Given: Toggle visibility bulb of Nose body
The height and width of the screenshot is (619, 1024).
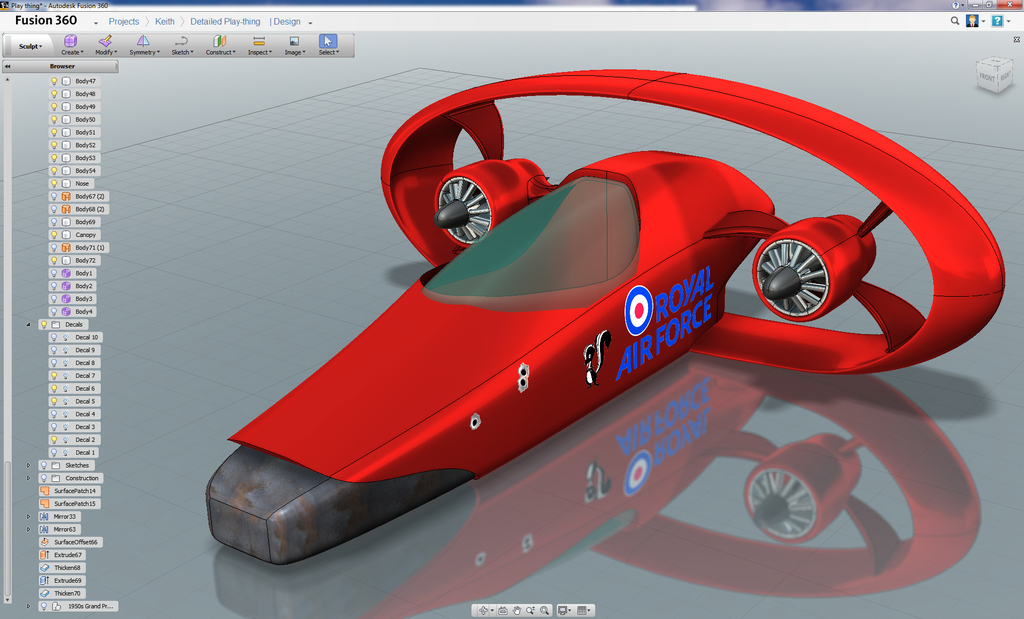Looking at the screenshot, I should click(x=54, y=183).
